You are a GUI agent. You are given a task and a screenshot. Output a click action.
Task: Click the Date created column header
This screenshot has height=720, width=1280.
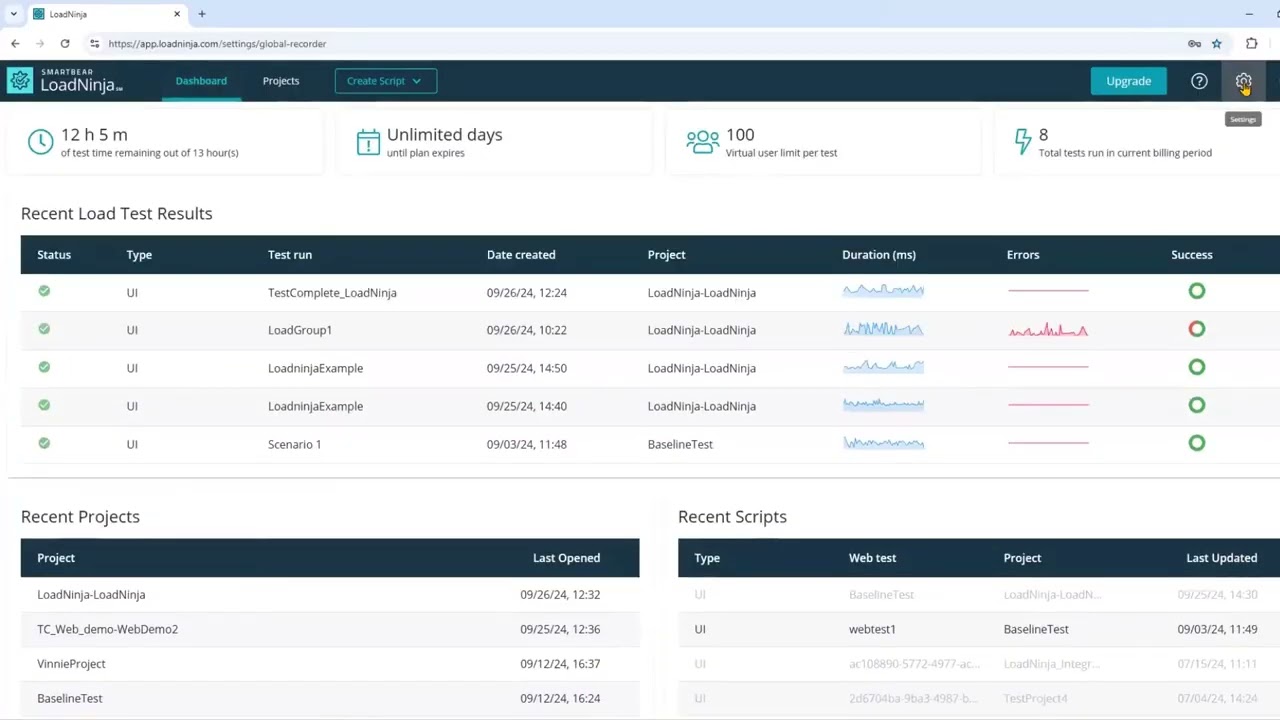(521, 255)
